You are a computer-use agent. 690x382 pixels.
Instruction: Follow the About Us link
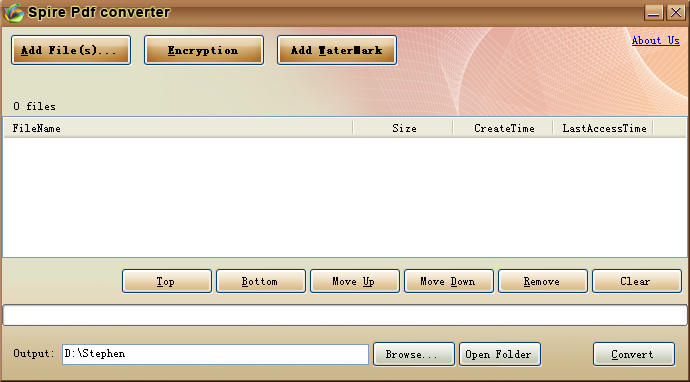click(x=656, y=40)
